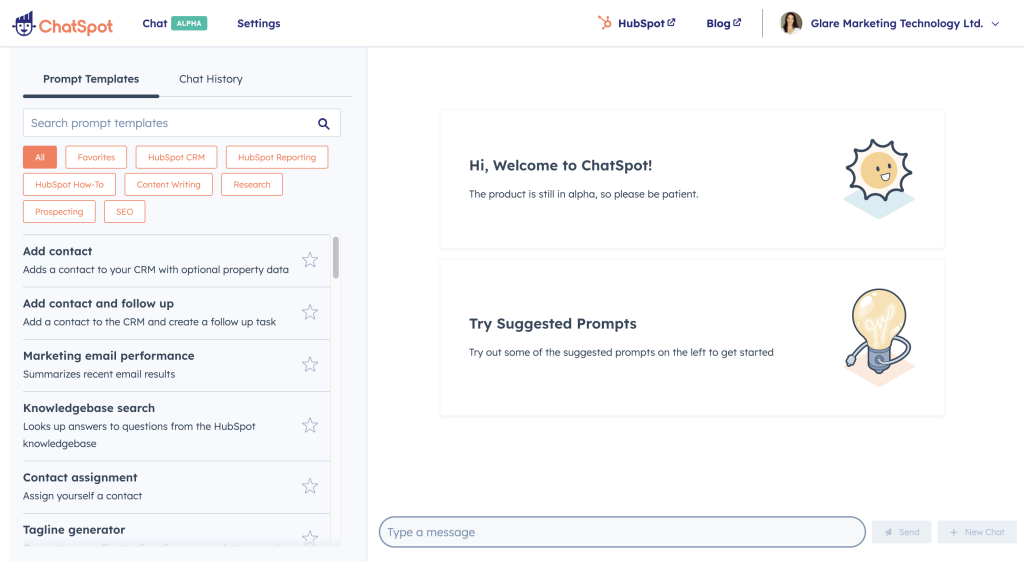Screen dimensions: 1024x562
Task: Star the Add contact template
Action: 310,260
